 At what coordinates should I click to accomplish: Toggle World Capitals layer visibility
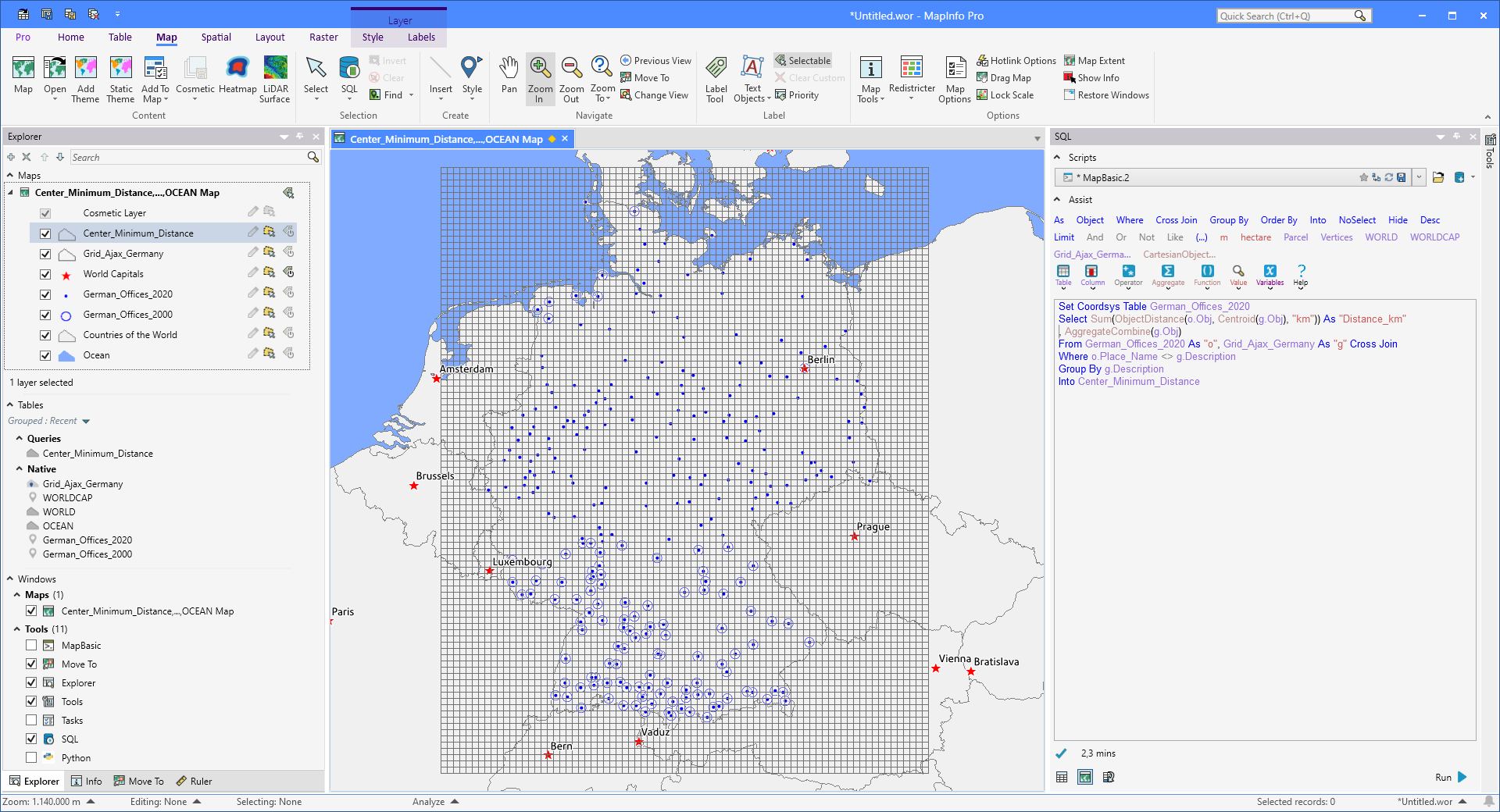tap(45, 274)
